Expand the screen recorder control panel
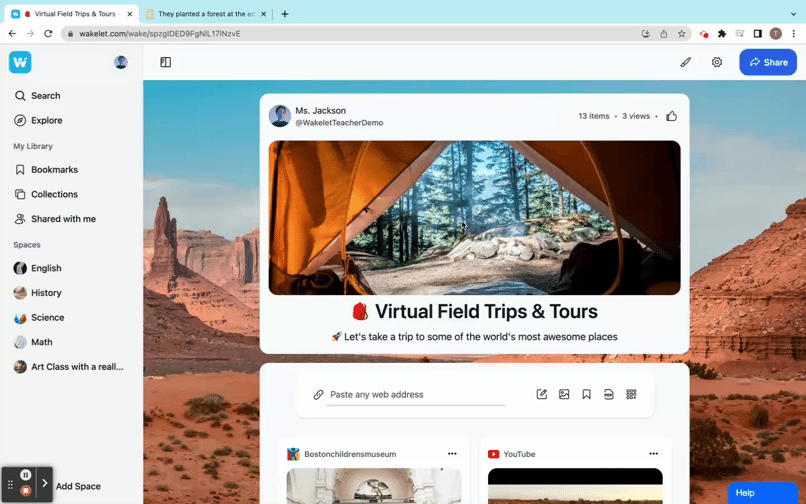 tap(45, 483)
